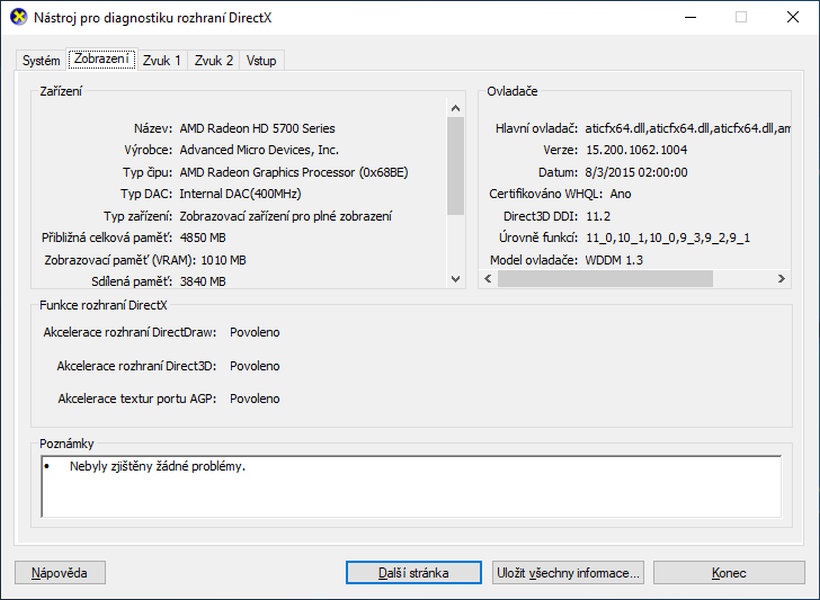
Task: Select the AMD Radeon HD 5700 Series name
Action: tap(258, 128)
